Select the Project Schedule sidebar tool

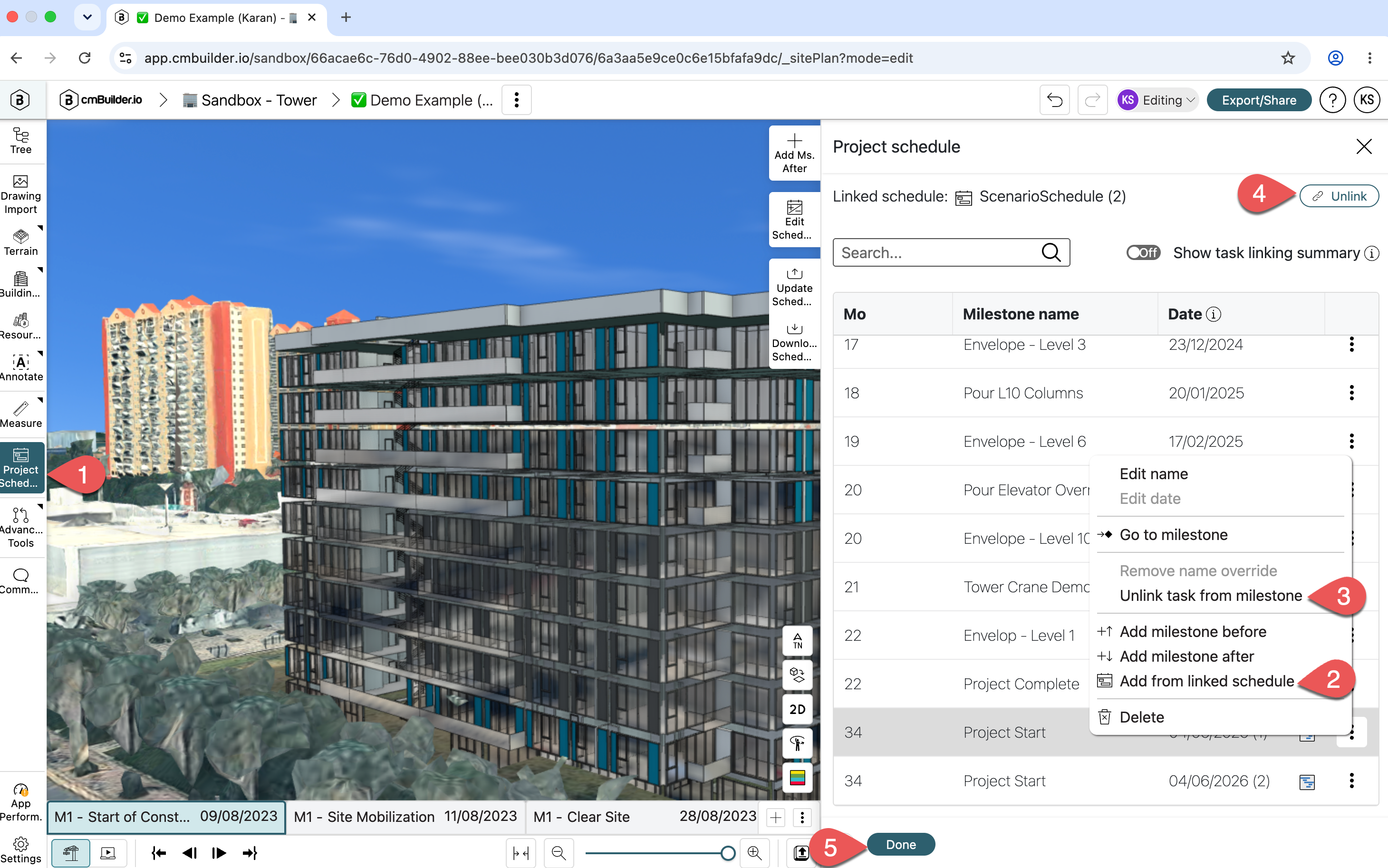point(22,468)
